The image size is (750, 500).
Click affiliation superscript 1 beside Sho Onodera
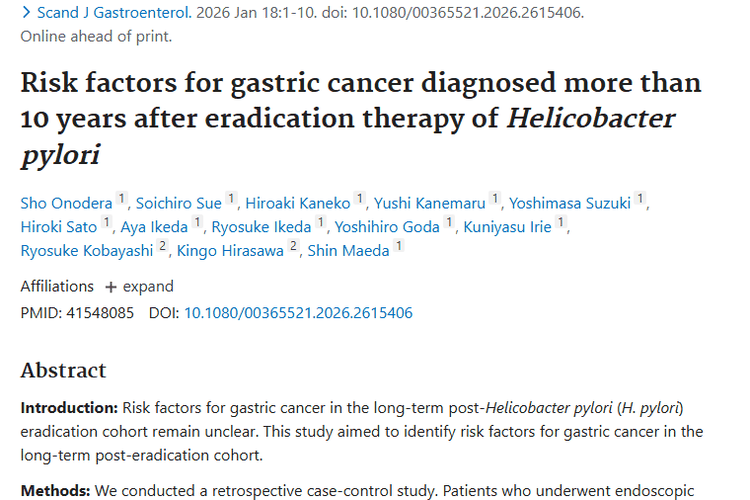(122, 199)
